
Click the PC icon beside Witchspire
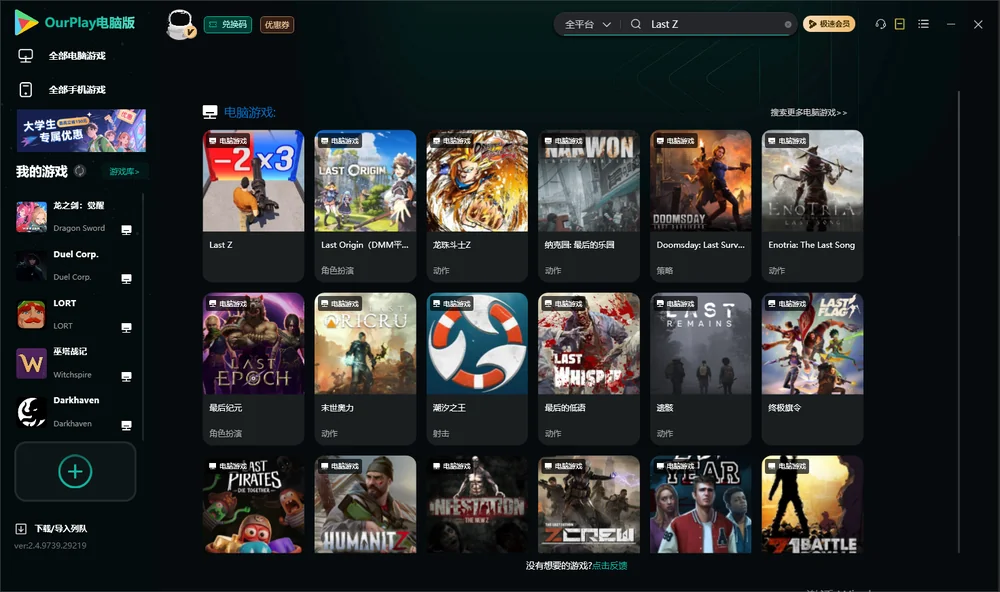pos(126,377)
